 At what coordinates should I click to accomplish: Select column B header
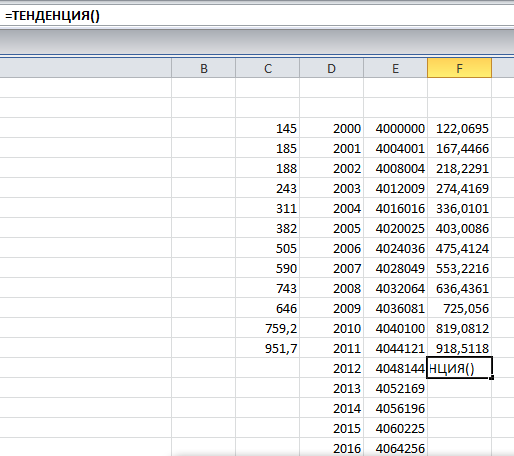tap(204, 68)
